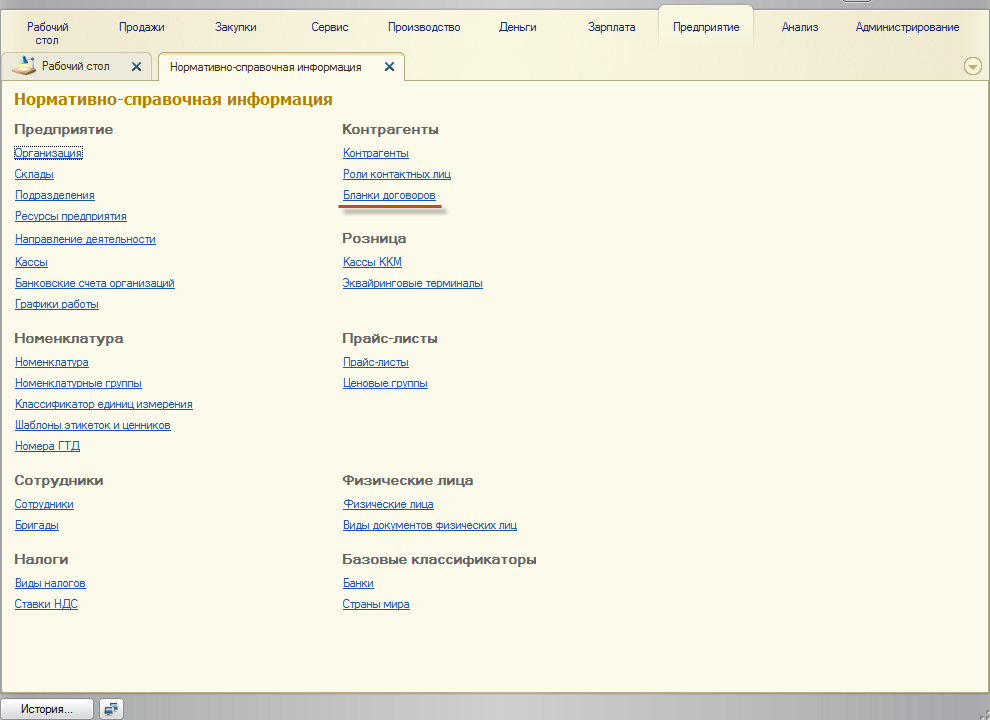Switch to the Рабочий стол tab
This screenshot has width=990, height=720.
[76, 66]
